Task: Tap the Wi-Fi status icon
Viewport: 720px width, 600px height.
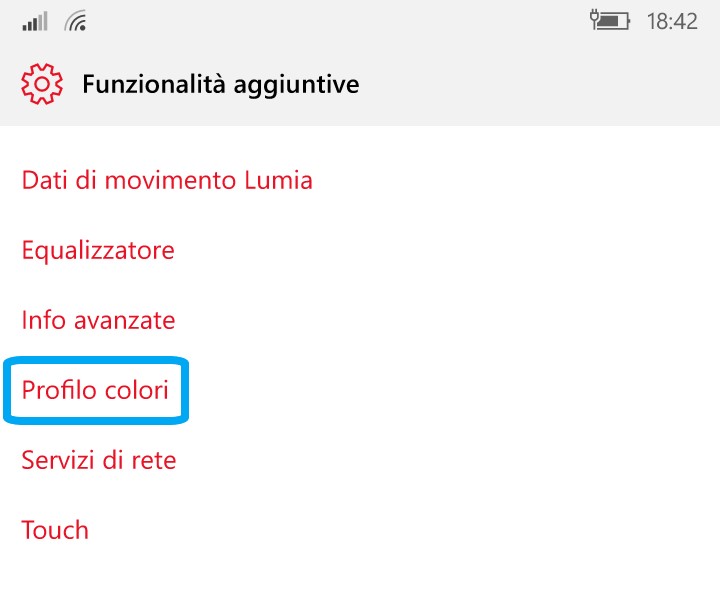Action: [75, 20]
